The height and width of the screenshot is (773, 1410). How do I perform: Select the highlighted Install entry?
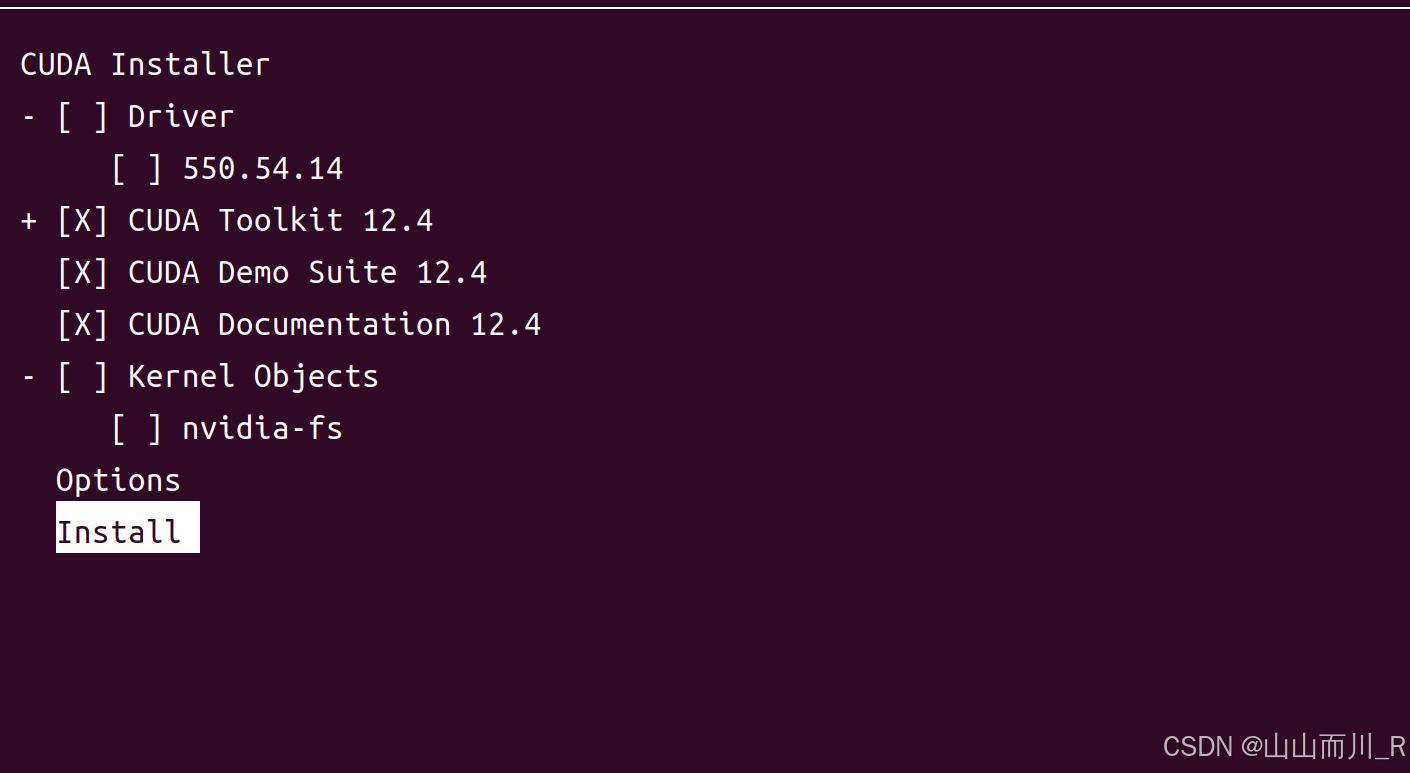click(128, 527)
